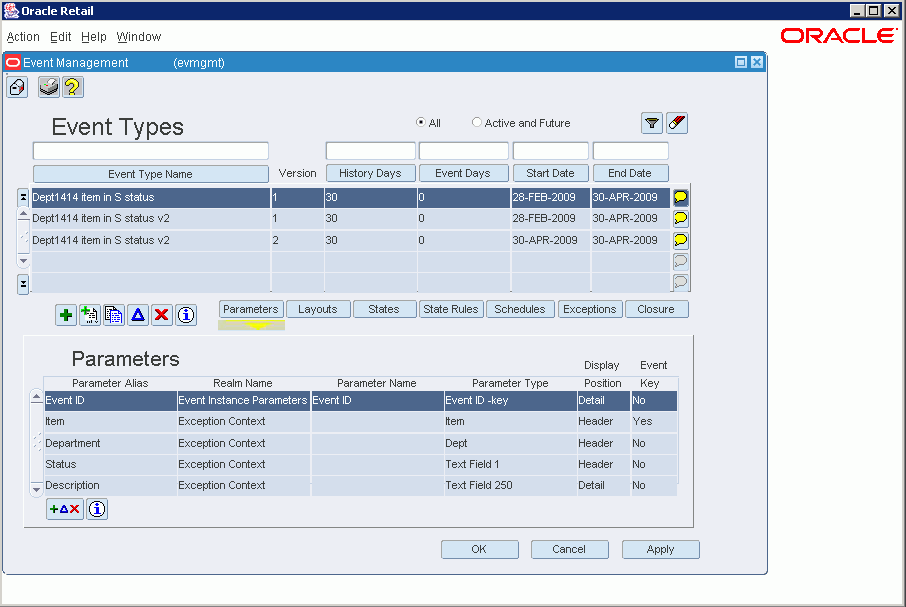This screenshot has width=906, height=607.
Task: Click the Apply button
Action: [x=660, y=549]
